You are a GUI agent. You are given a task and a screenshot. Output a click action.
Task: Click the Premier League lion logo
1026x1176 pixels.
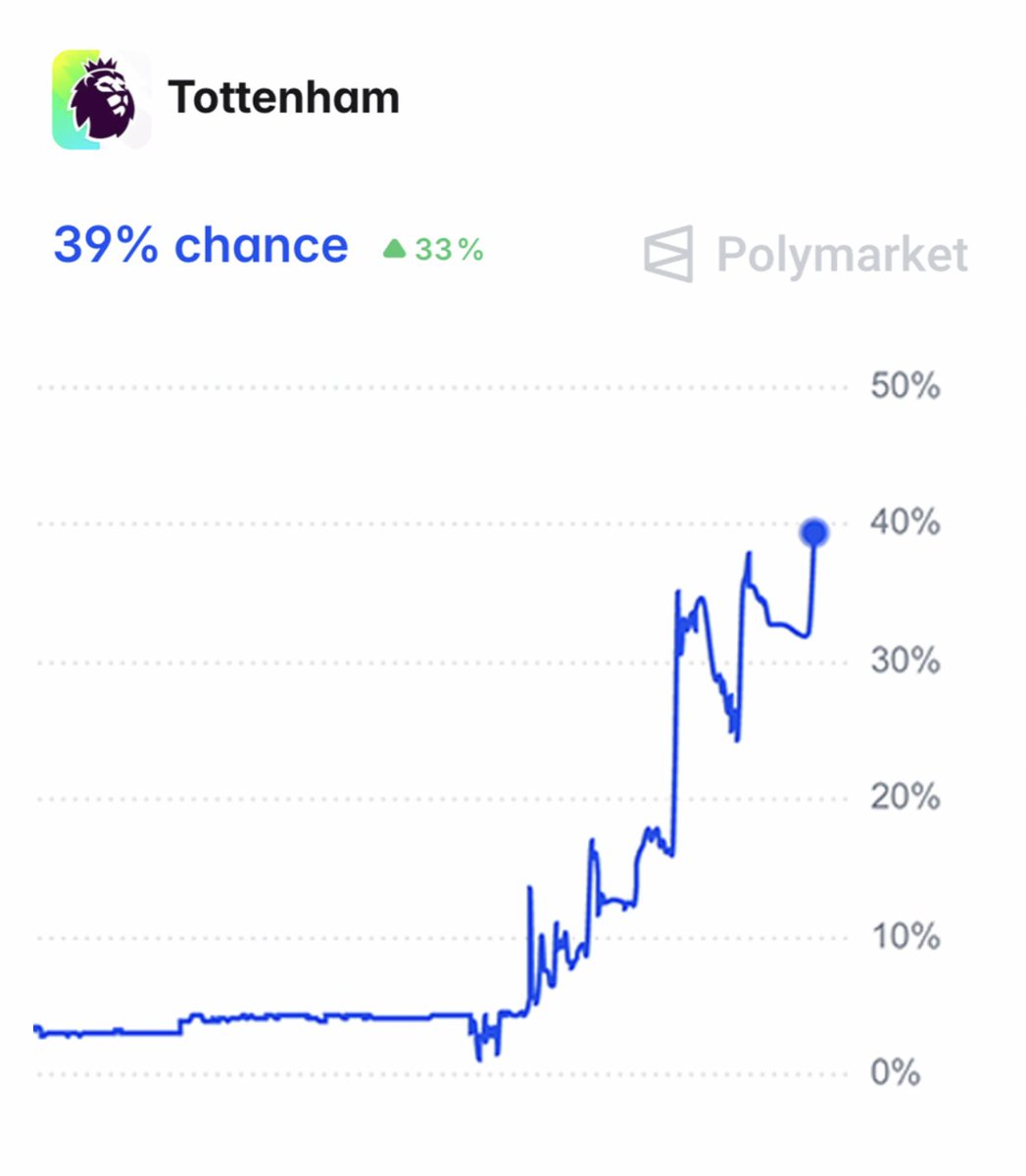102,100
